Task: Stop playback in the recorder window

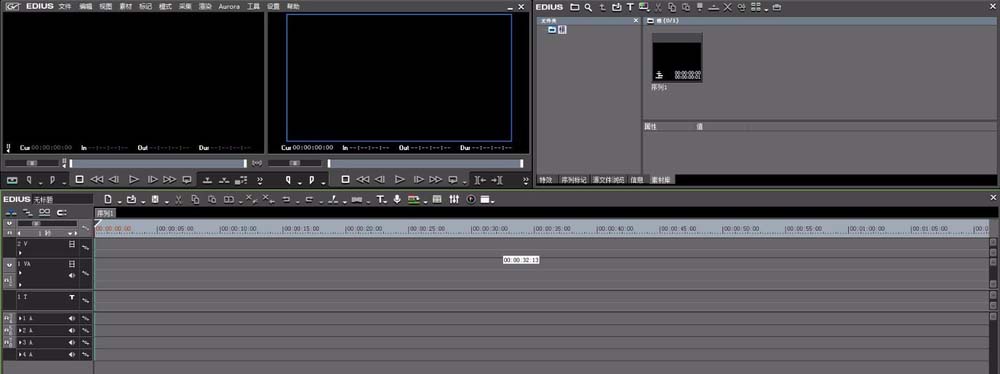Action: click(345, 180)
